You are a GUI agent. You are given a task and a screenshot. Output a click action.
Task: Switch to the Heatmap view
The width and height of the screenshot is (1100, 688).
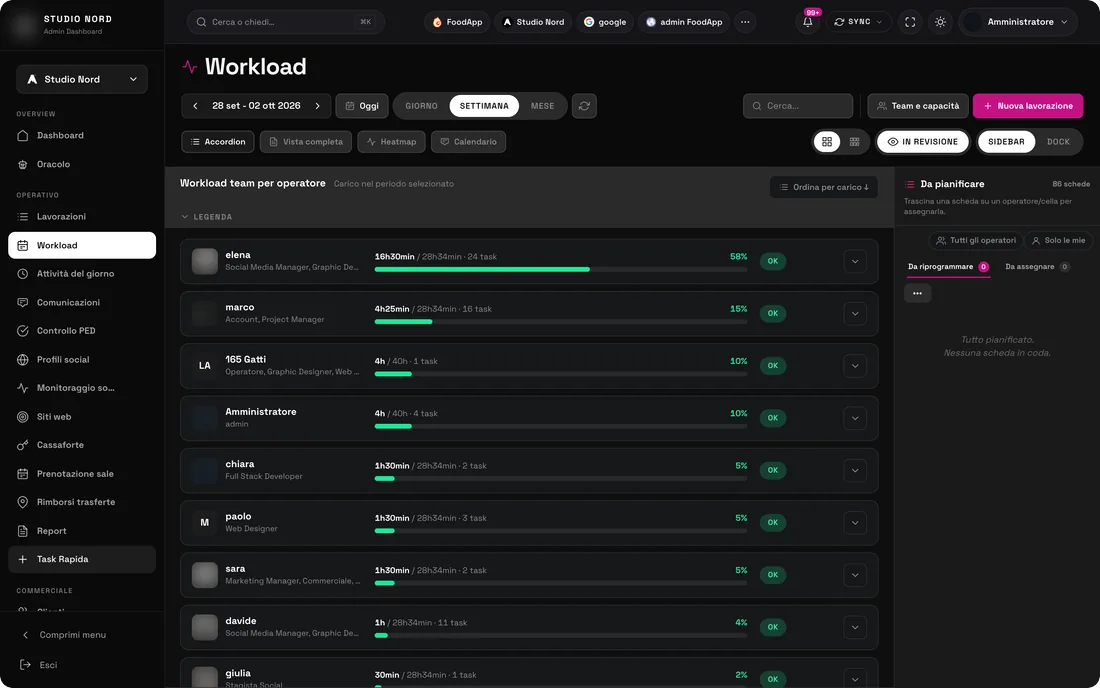point(391,142)
